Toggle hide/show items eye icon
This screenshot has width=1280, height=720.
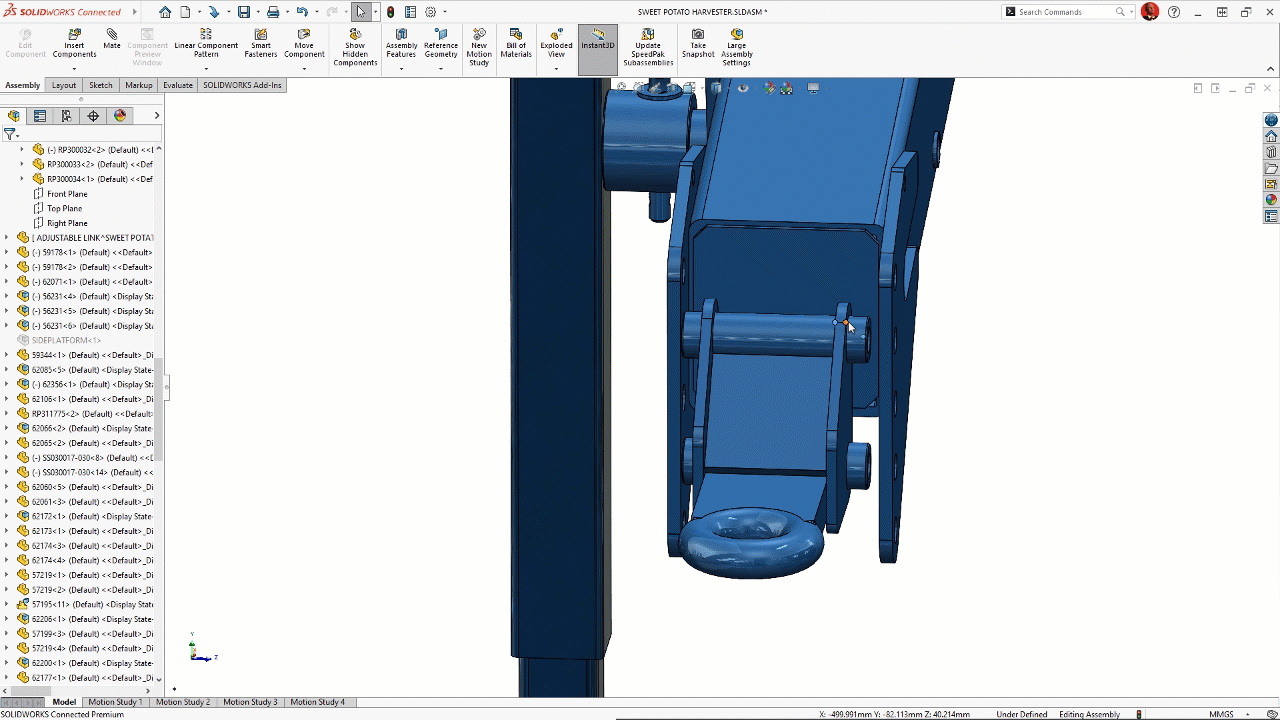pyautogui.click(x=743, y=88)
